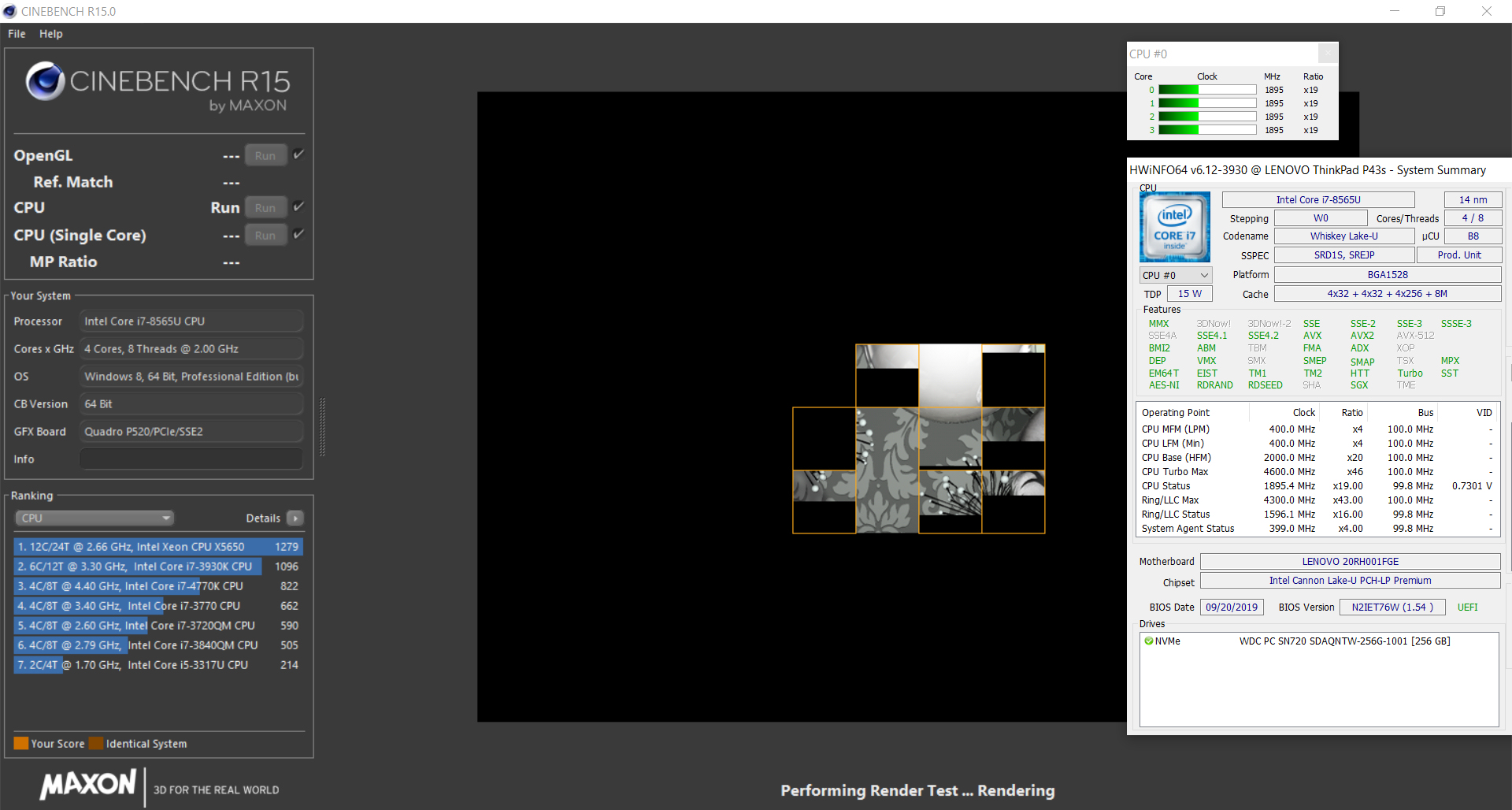Select ranking entry Intel Core i7-3930K
1512x810 pixels.
(x=158, y=567)
